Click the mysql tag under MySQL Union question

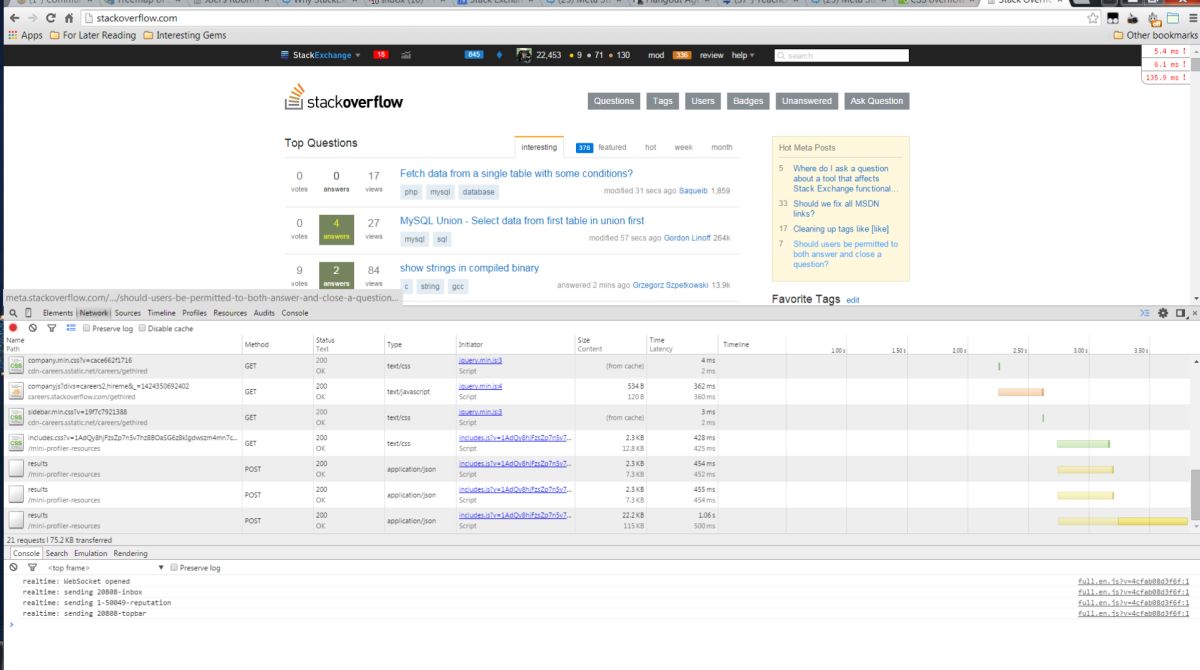[x=414, y=239]
